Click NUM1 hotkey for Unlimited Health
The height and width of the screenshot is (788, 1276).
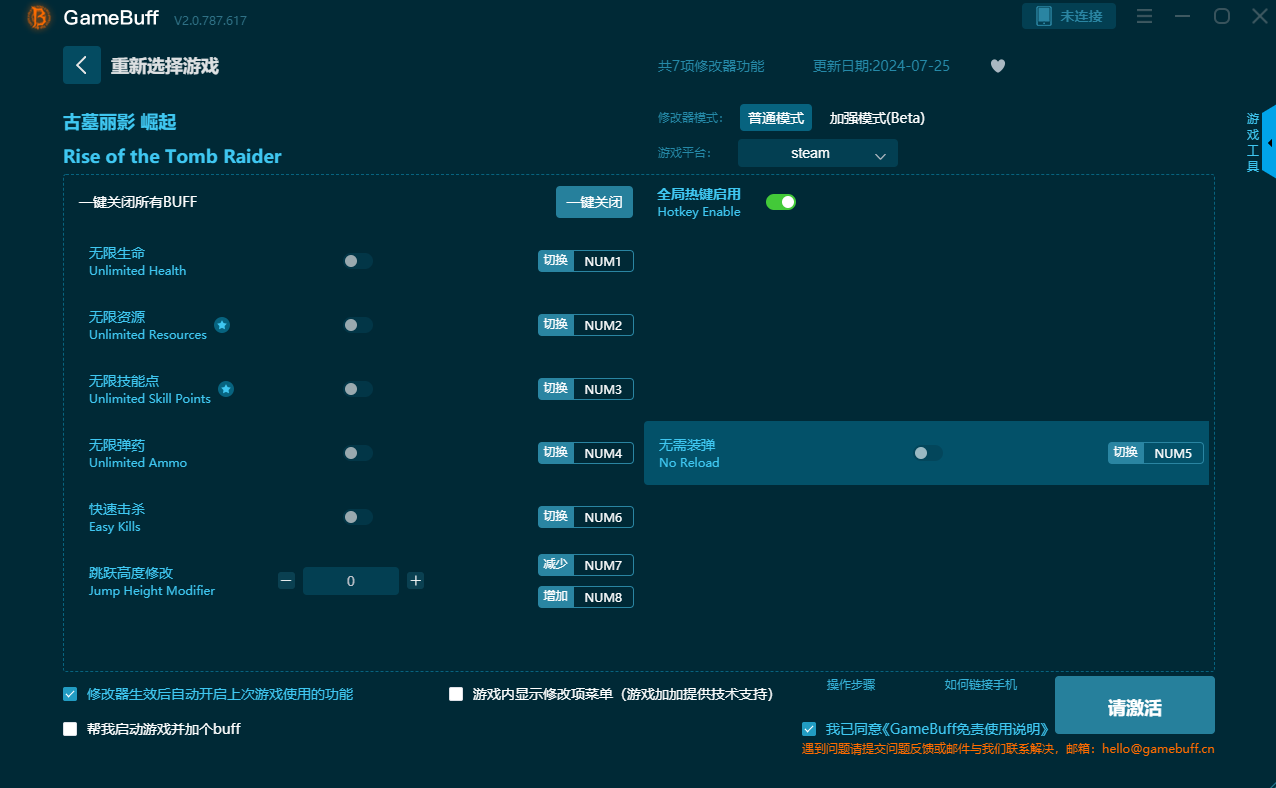(x=603, y=261)
